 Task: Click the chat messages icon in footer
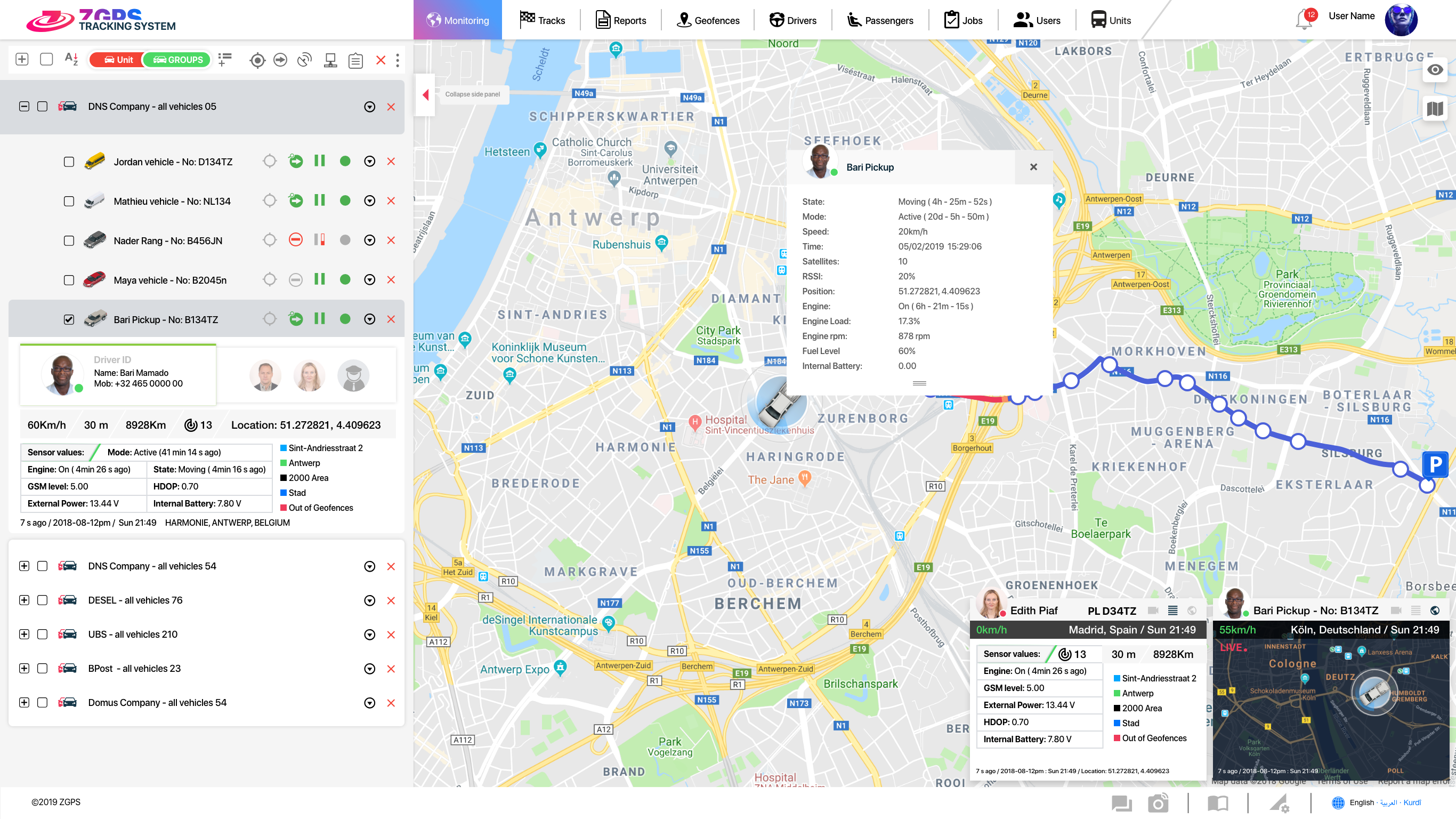[x=1121, y=802]
